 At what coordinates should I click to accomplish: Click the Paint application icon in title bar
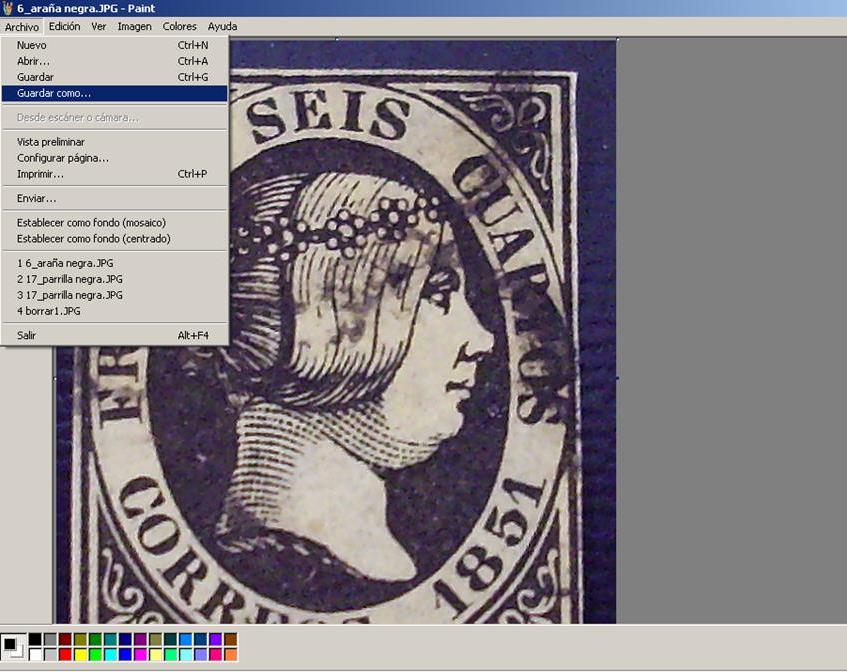pos(8,8)
